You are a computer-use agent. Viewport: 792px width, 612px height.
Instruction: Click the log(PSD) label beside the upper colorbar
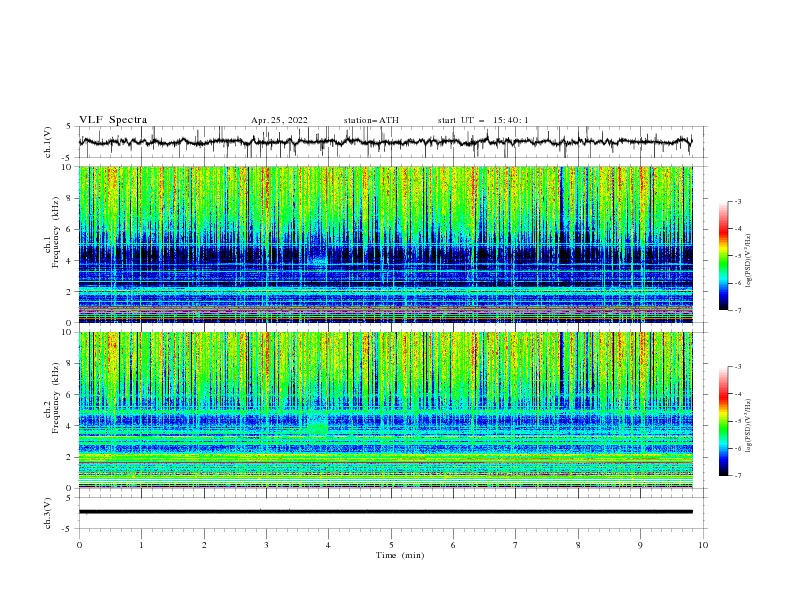tap(749, 261)
